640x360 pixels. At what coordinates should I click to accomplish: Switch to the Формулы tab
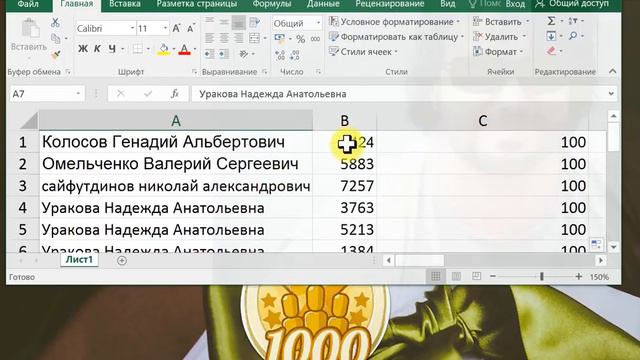(272, 4)
